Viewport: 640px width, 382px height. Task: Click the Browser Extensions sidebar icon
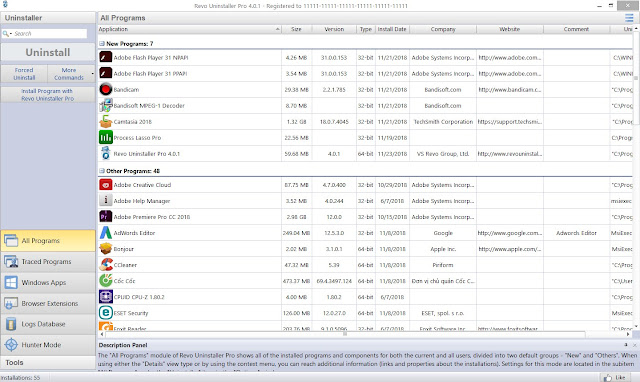click(11, 303)
